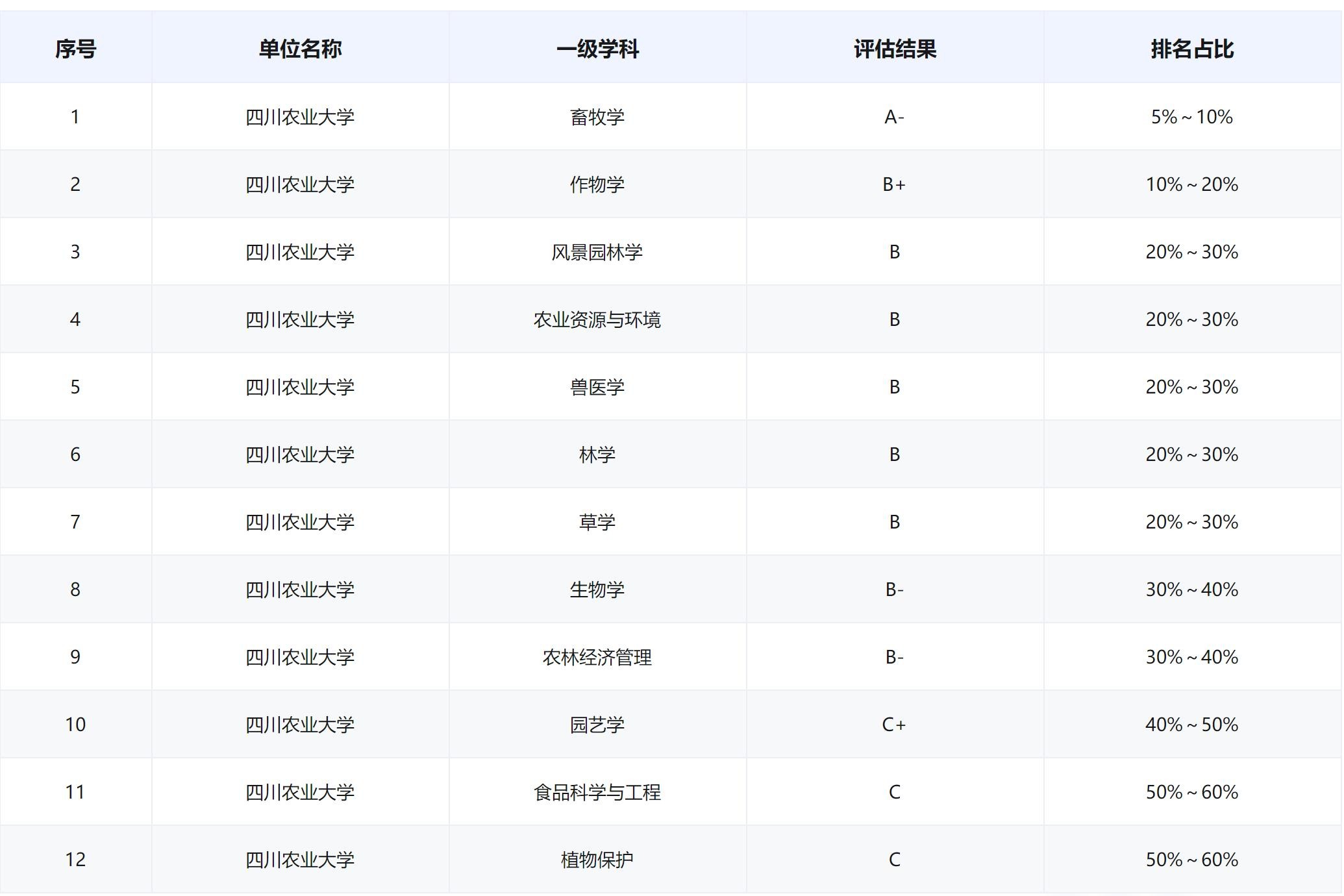Click the 一级学科 column header
This screenshot has height=896, width=1344.
[597, 49]
